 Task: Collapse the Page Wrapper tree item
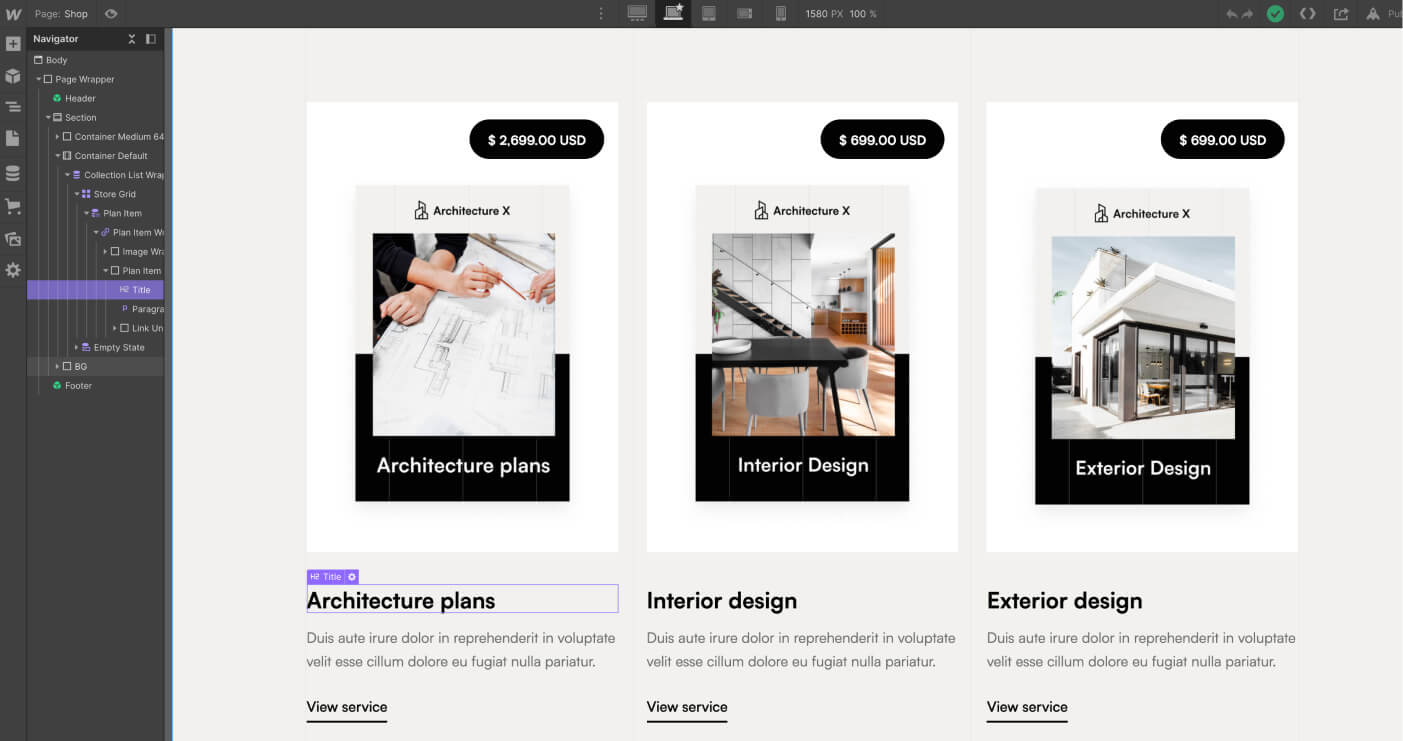click(40, 79)
